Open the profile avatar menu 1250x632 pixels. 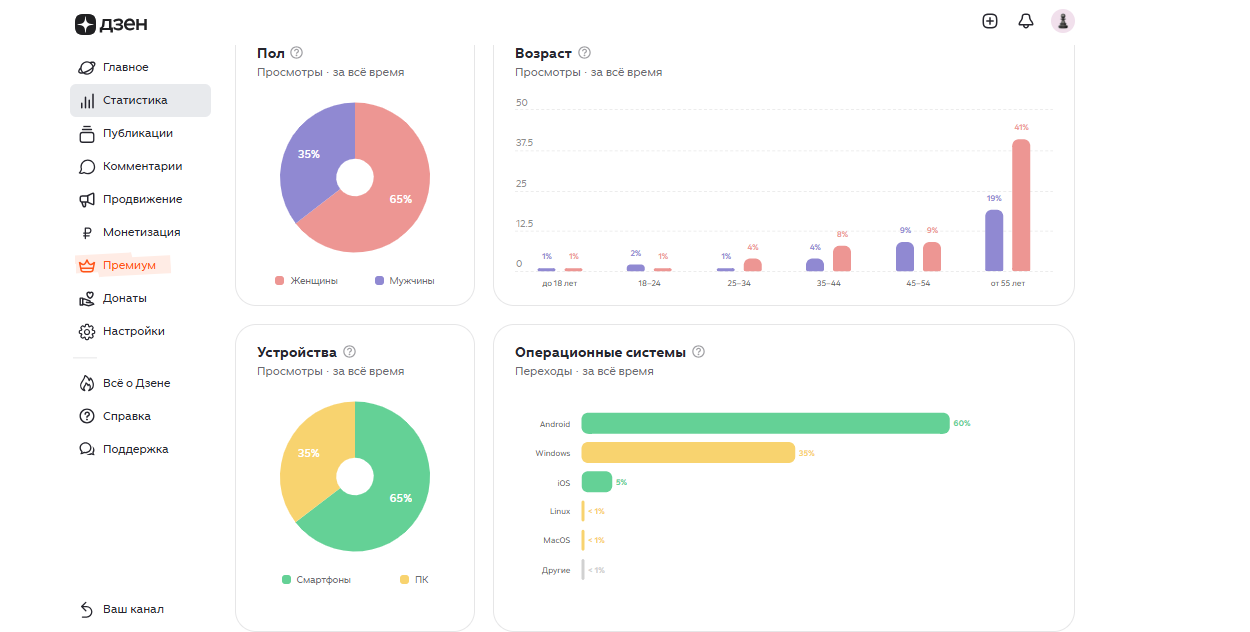tap(1063, 21)
